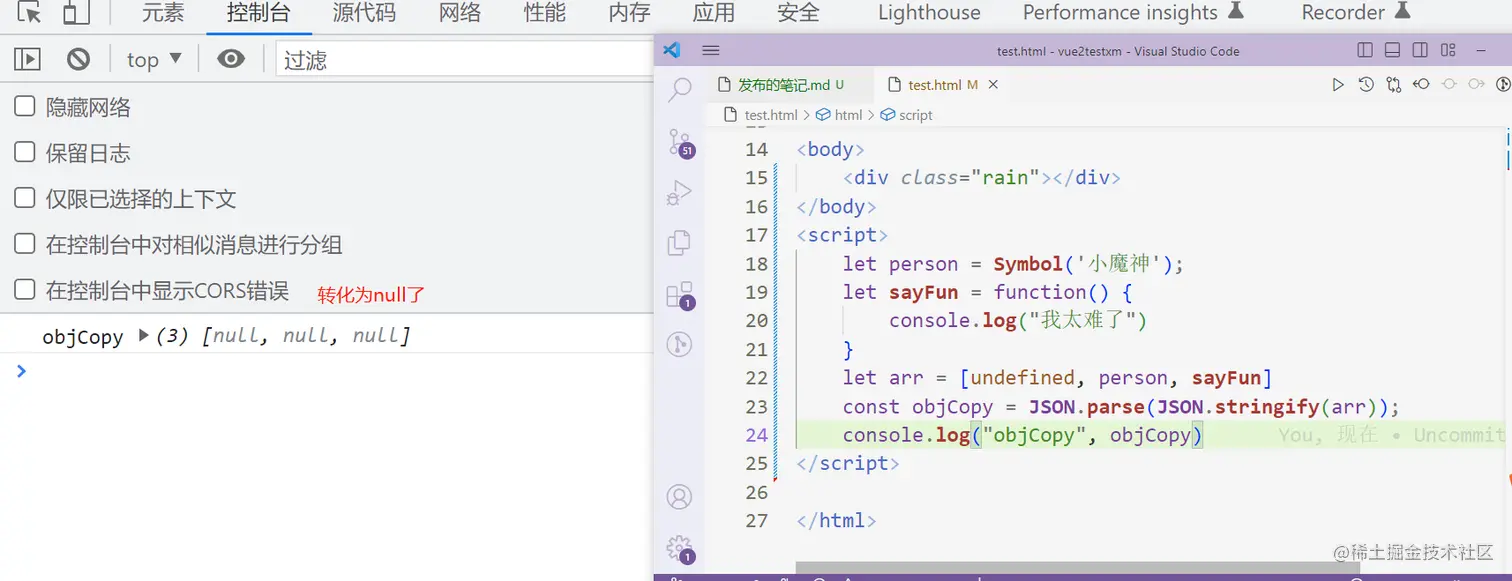
Task: Open Run and Debug view icon
Action: [679, 192]
